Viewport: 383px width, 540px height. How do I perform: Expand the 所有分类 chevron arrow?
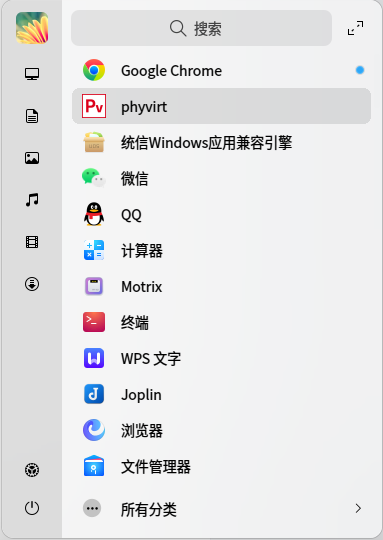coord(358,508)
